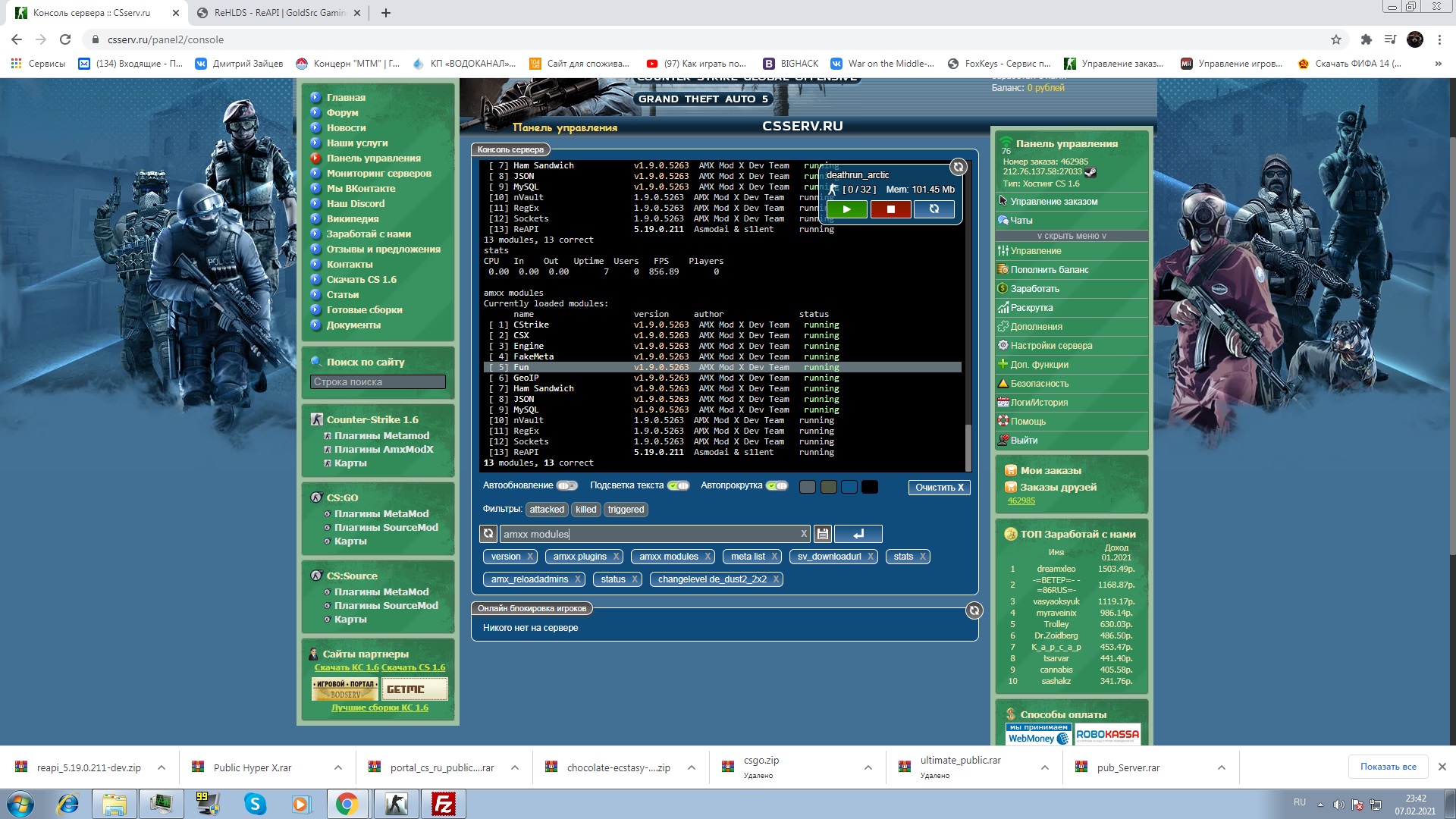Open FileZilla from the Windows taskbar
1456x819 pixels.
pos(443,804)
